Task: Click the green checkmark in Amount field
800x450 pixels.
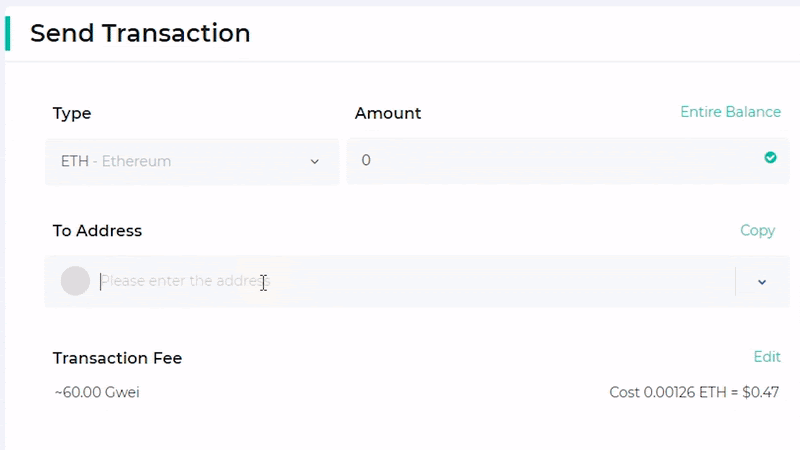Action: 770,158
